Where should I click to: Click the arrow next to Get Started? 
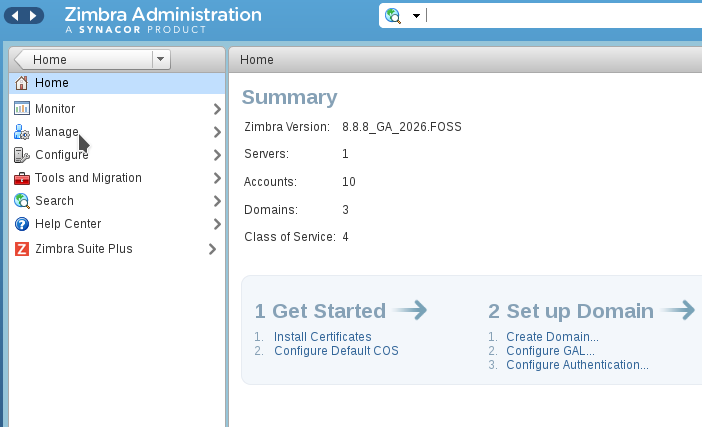[410, 310]
